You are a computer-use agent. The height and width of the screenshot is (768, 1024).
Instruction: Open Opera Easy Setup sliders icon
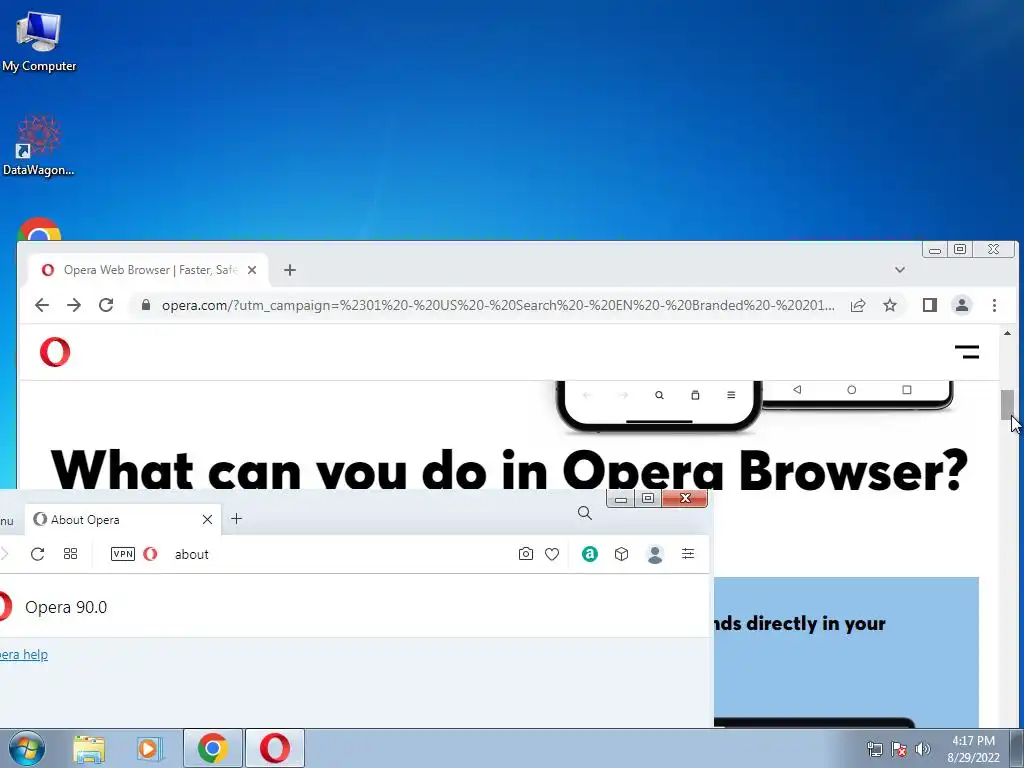coord(688,554)
